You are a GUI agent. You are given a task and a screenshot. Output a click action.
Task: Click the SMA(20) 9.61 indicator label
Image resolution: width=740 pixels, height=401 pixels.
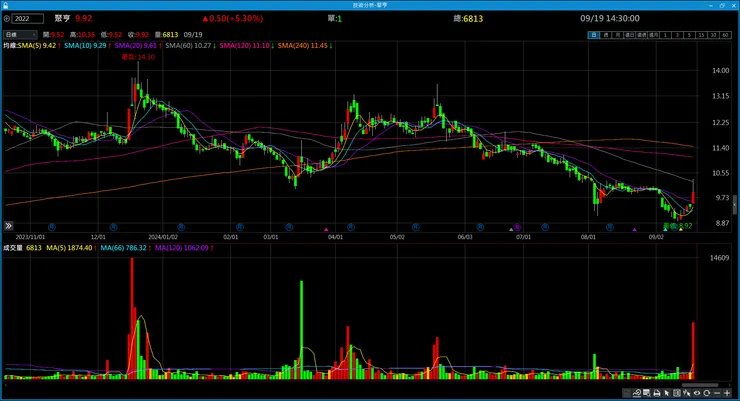click(x=135, y=46)
